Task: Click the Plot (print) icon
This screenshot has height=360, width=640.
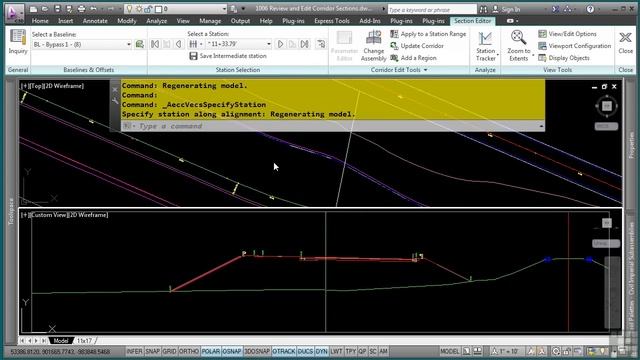Action: pos(81,9)
